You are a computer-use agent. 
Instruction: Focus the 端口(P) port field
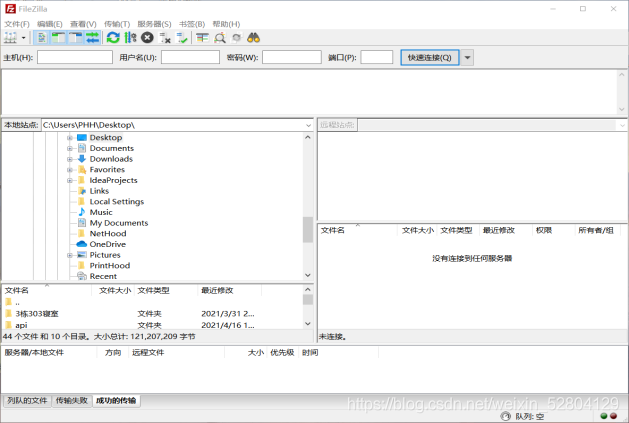point(376,57)
